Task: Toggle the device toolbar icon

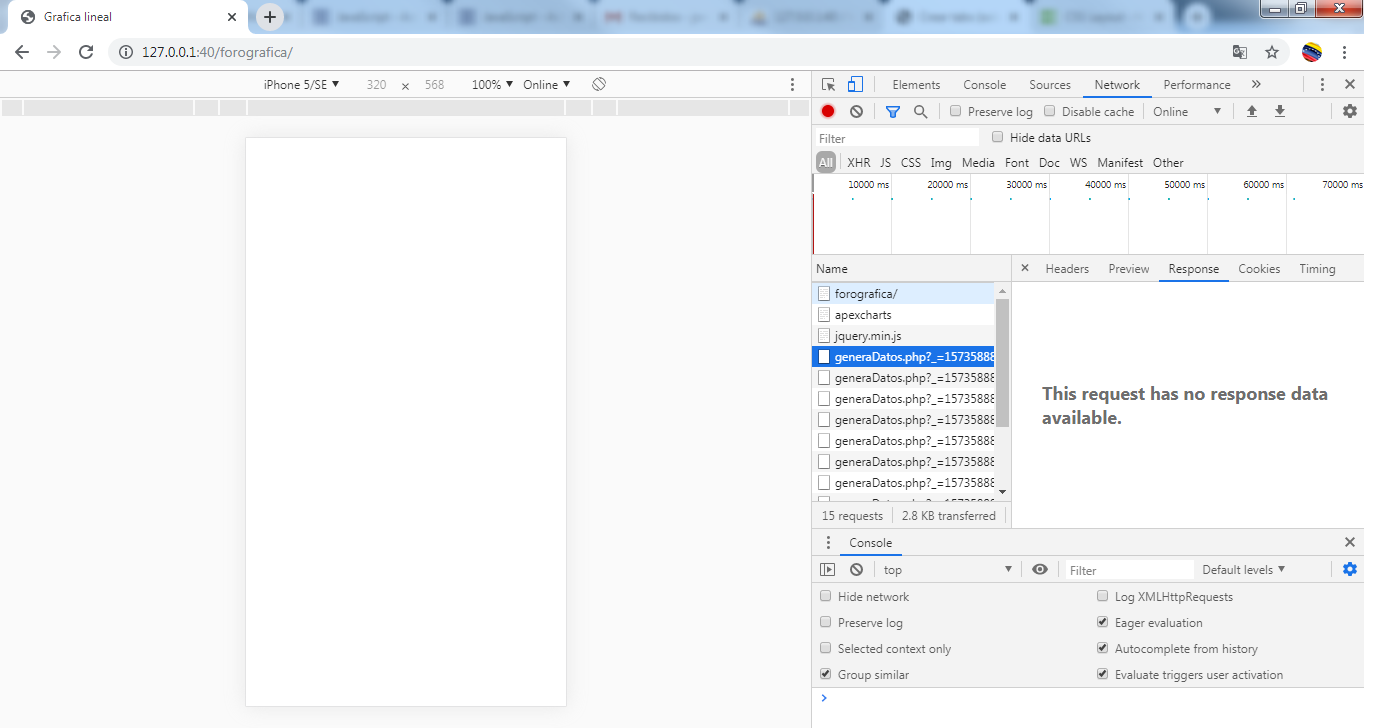Action: pos(855,85)
